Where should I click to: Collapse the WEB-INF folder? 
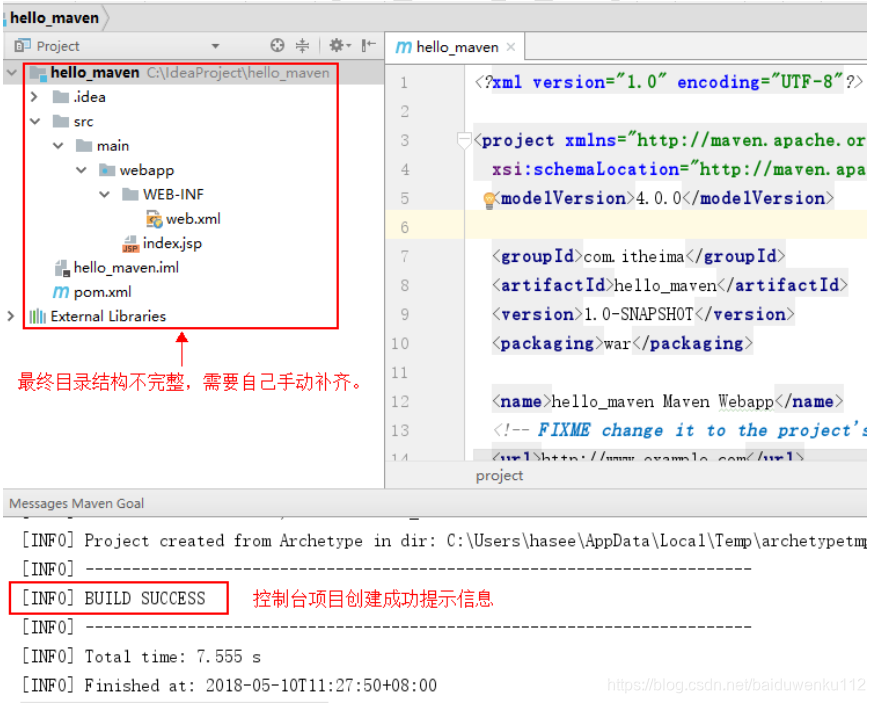[x=104, y=194]
